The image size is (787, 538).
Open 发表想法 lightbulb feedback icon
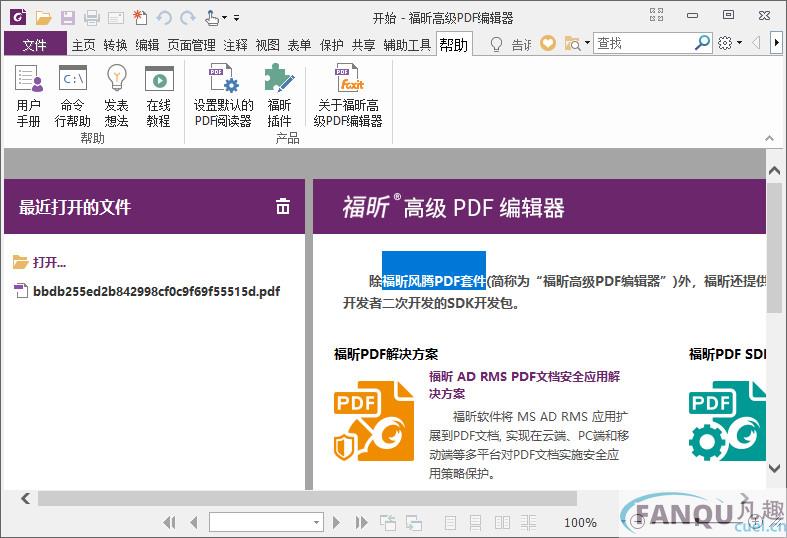(x=116, y=96)
